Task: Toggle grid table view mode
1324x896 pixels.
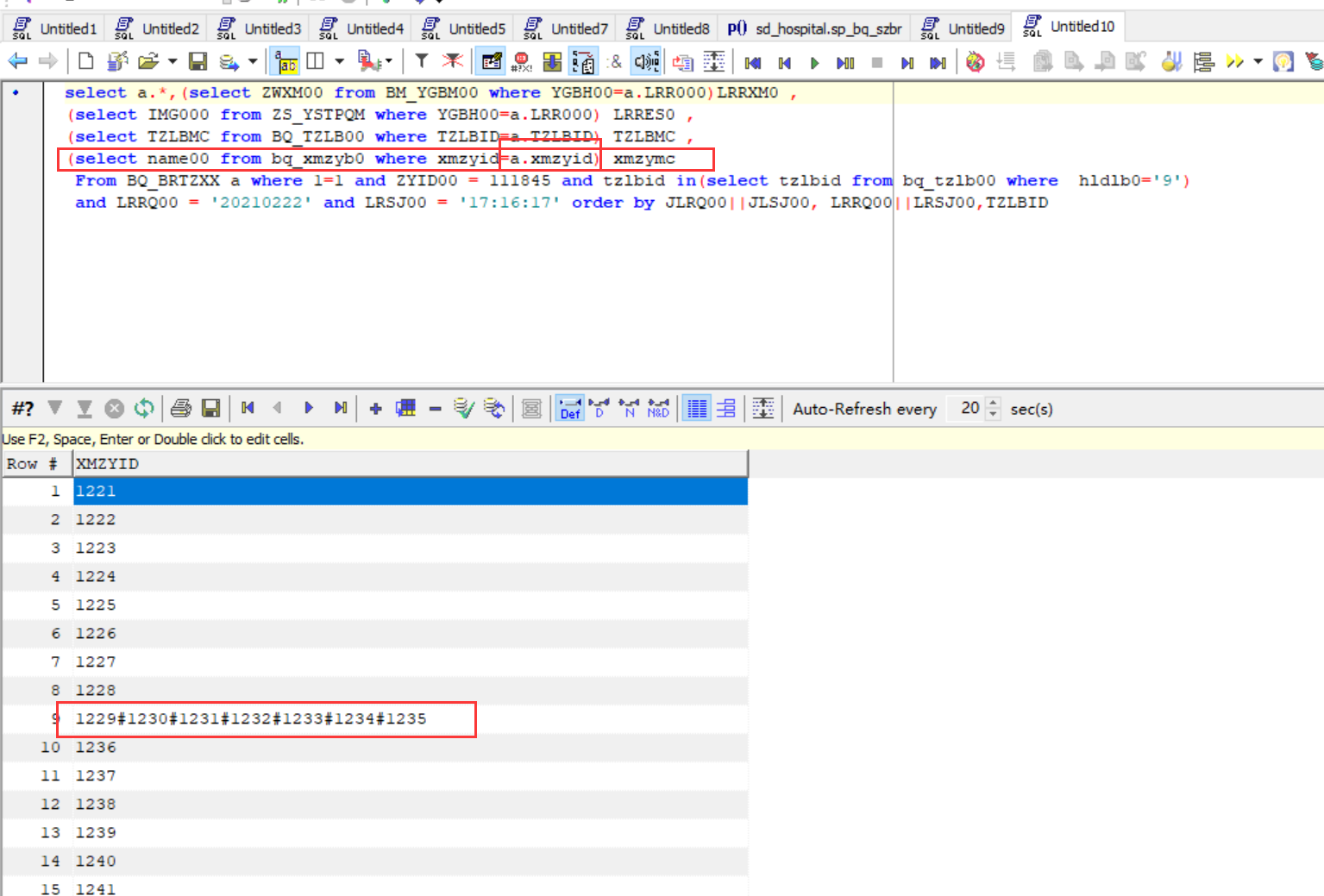Action: pyautogui.click(x=696, y=408)
